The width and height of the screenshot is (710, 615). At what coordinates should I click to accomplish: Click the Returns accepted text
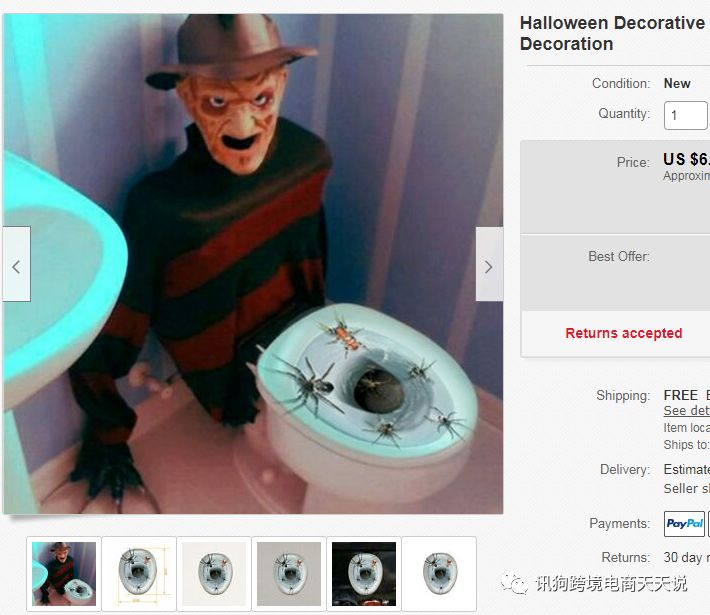tap(624, 333)
